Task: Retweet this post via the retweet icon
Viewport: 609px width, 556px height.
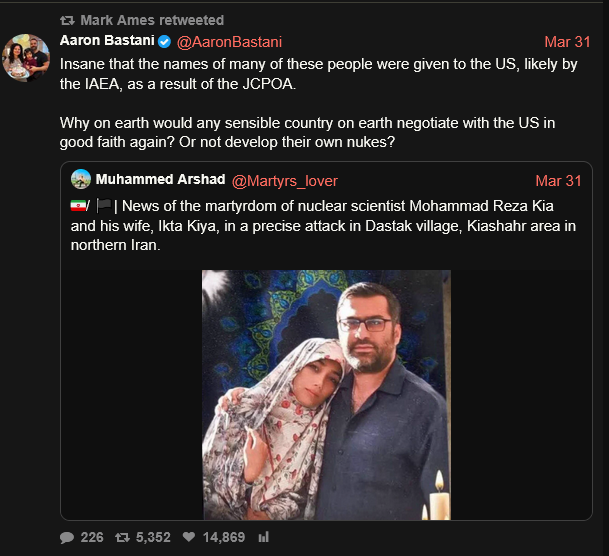Action: [x=122, y=537]
